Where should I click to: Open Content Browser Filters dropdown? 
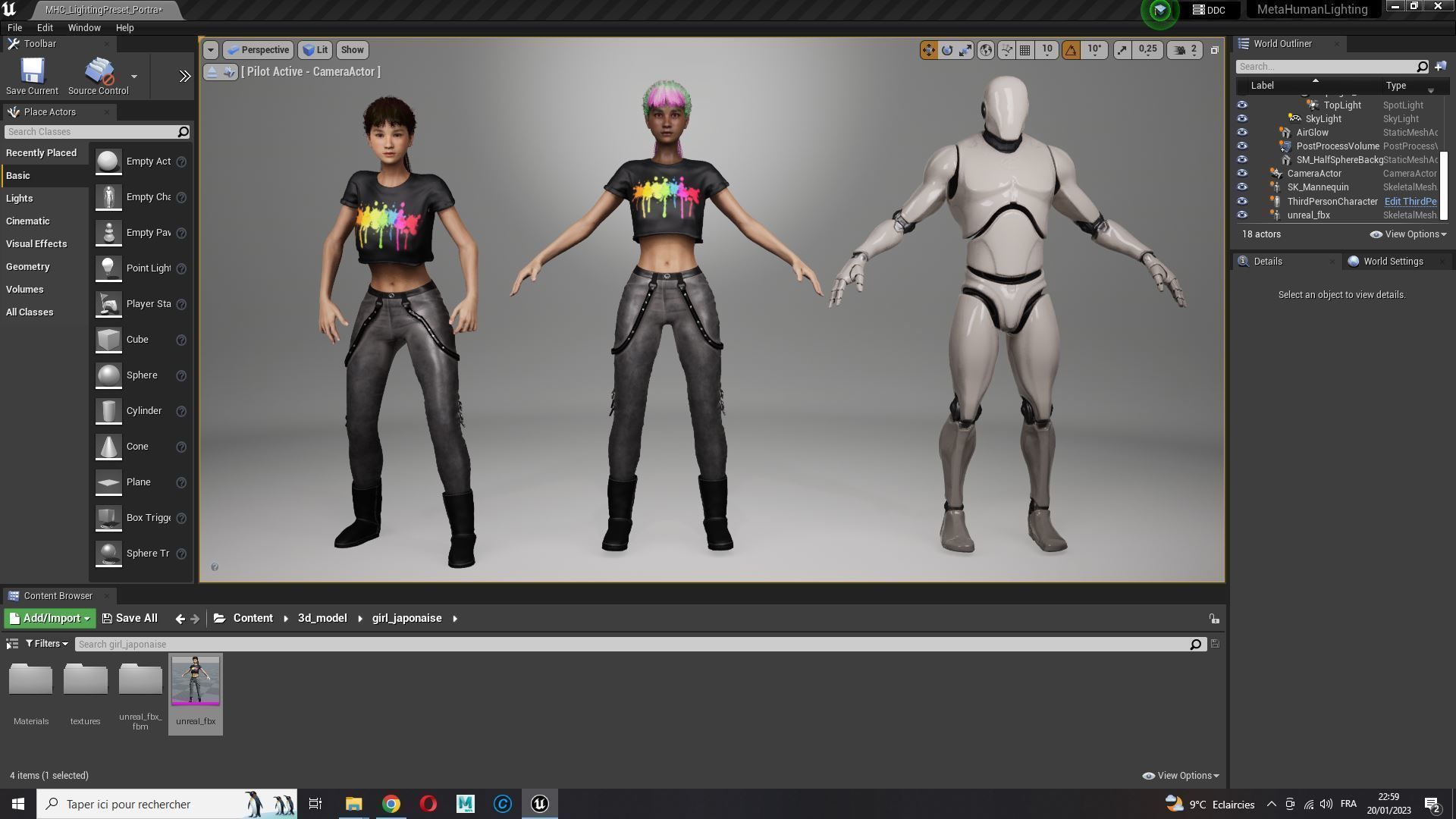(47, 644)
